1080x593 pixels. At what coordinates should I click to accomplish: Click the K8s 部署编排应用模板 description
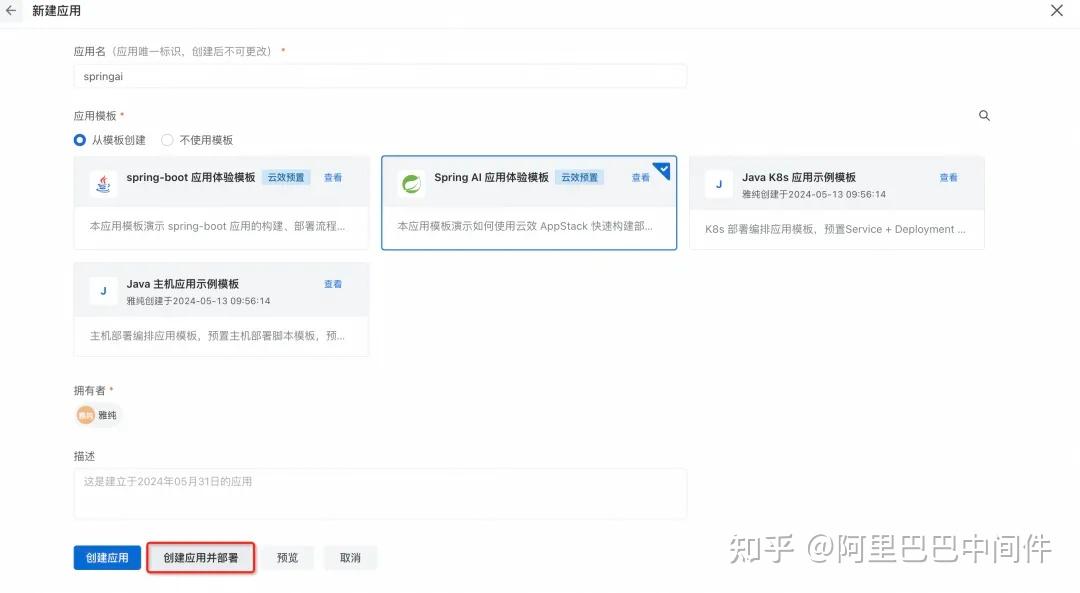coord(835,229)
